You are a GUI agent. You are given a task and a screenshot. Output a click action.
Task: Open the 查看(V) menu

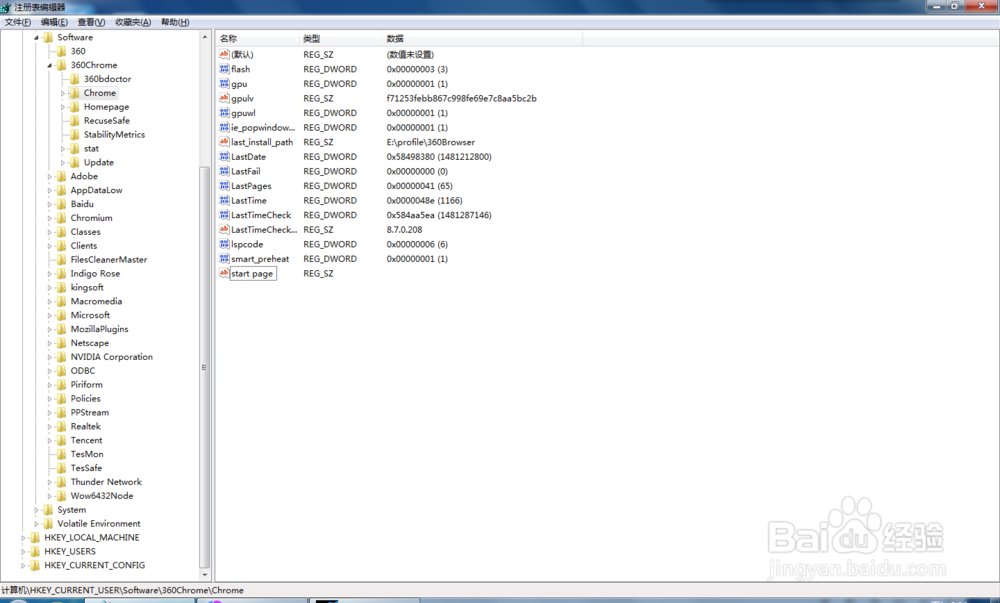tap(91, 22)
